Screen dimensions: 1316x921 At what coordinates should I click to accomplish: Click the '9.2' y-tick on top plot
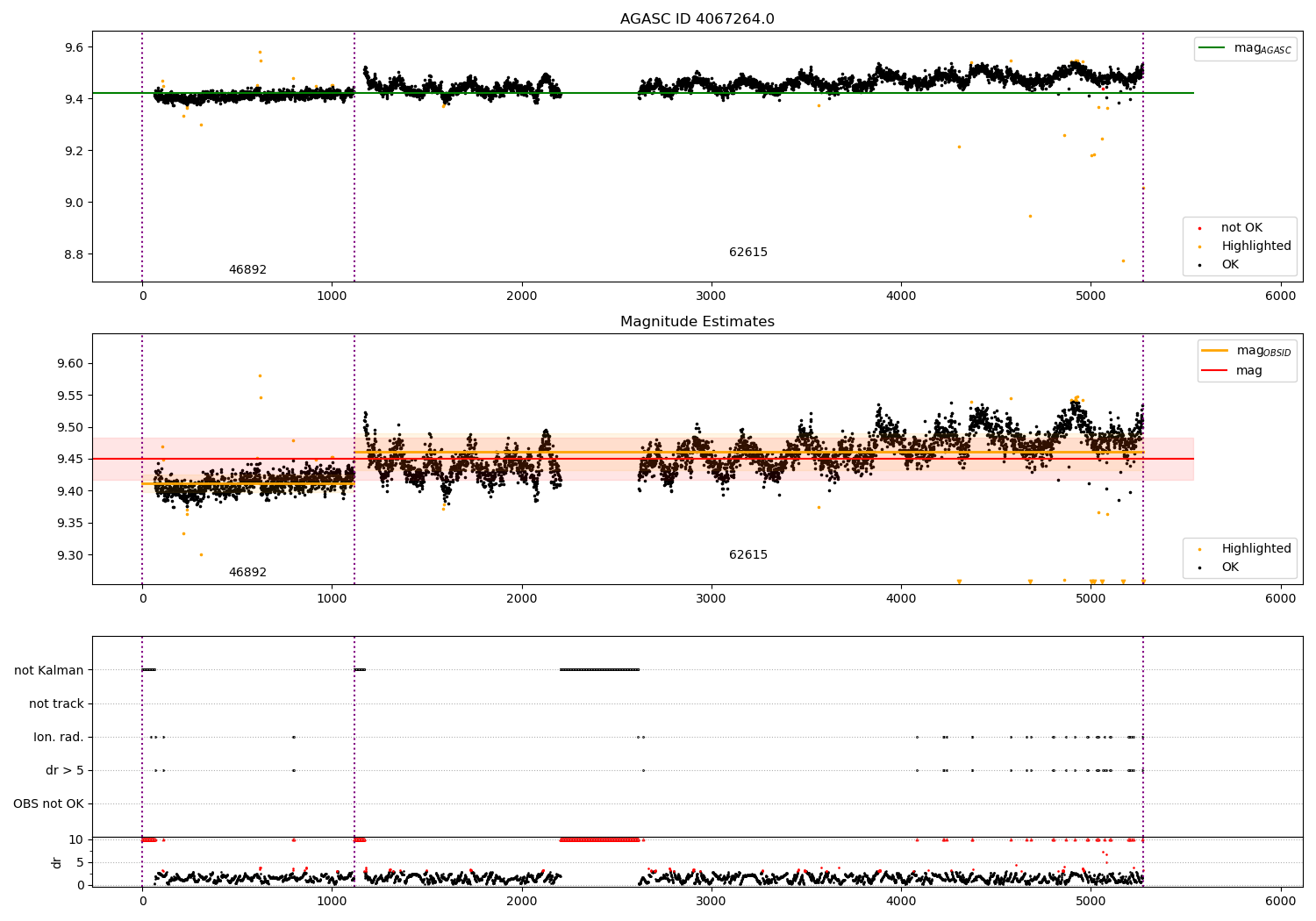tap(74, 151)
